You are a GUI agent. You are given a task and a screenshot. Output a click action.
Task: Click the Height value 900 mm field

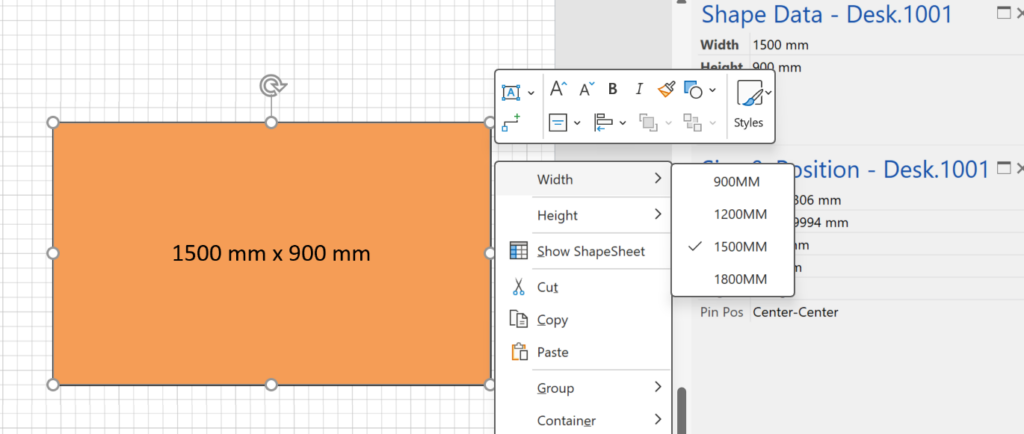[x=776, y=67]
